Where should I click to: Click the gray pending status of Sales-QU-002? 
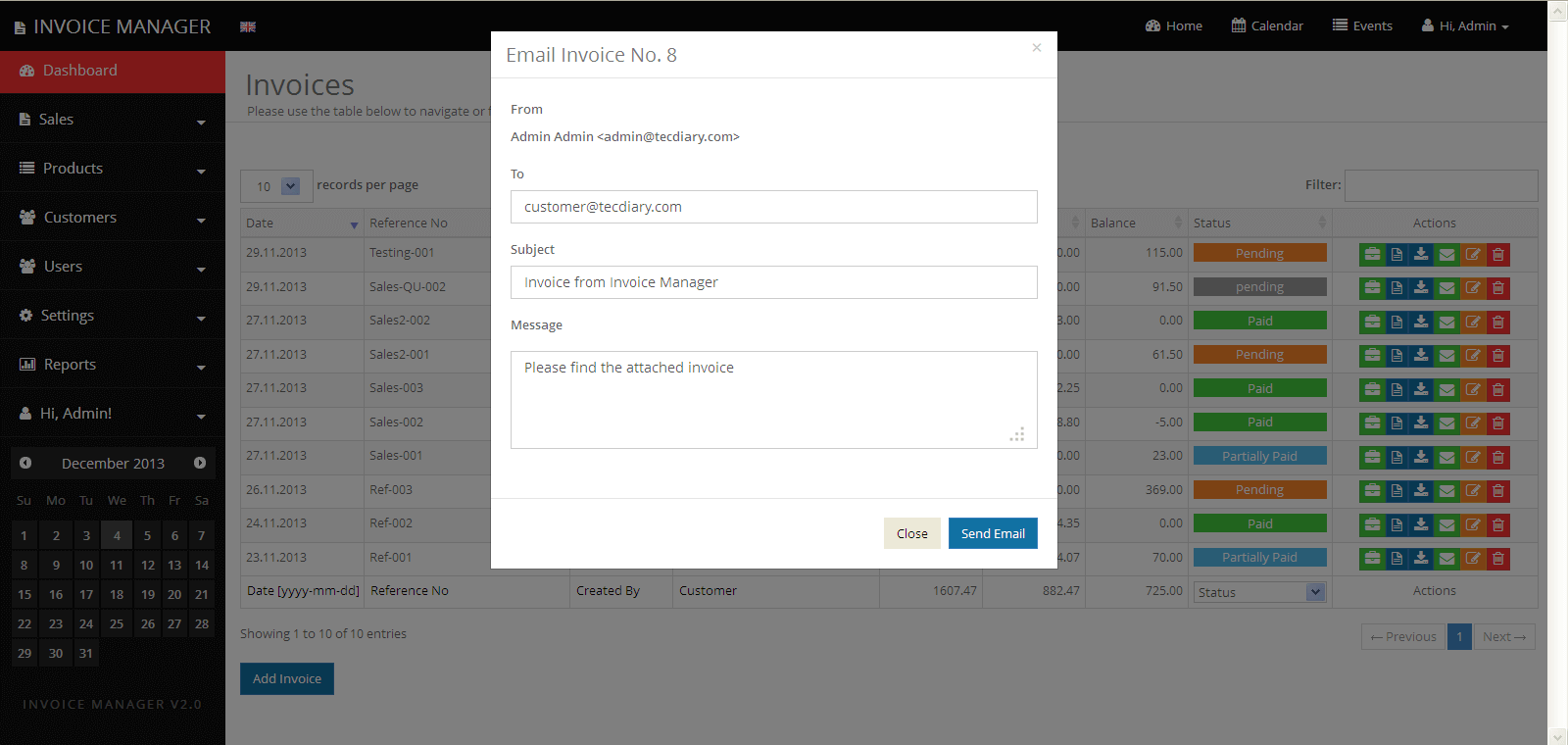[1259, 287]
